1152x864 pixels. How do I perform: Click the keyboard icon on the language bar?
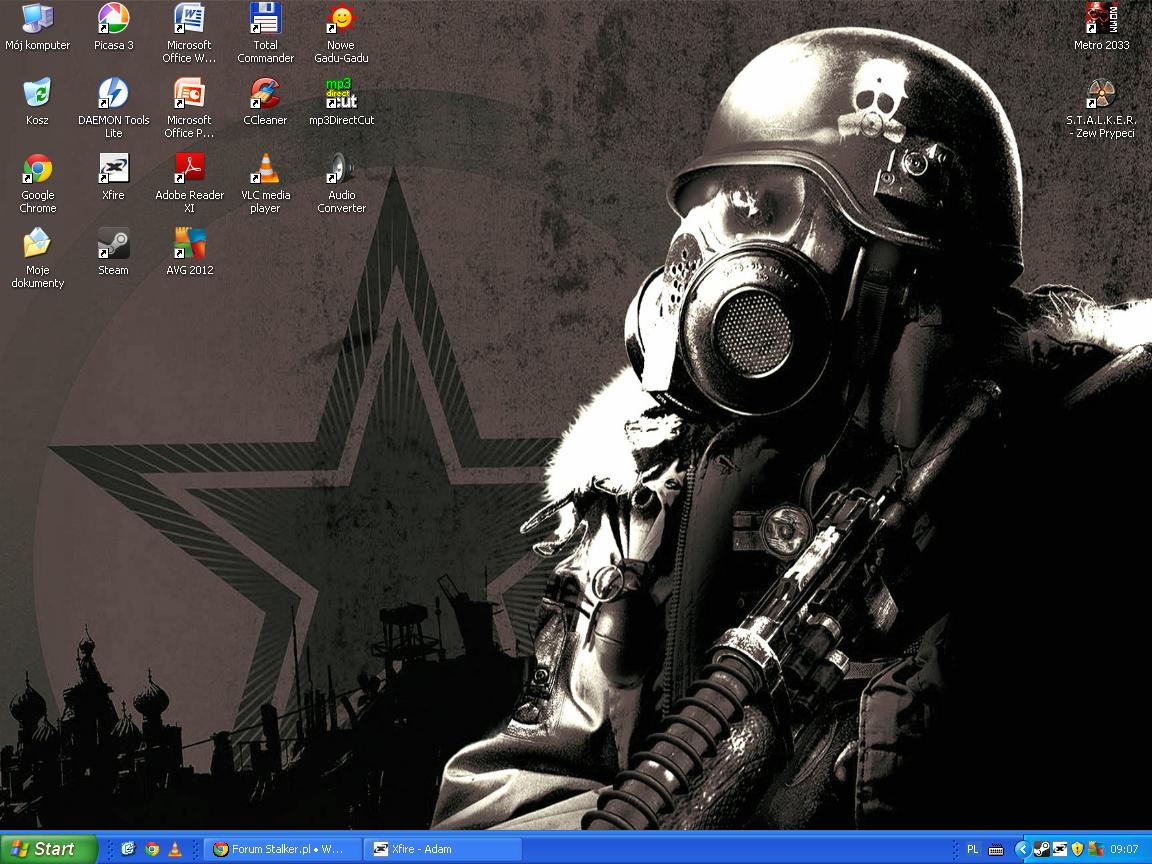(996, 849)
